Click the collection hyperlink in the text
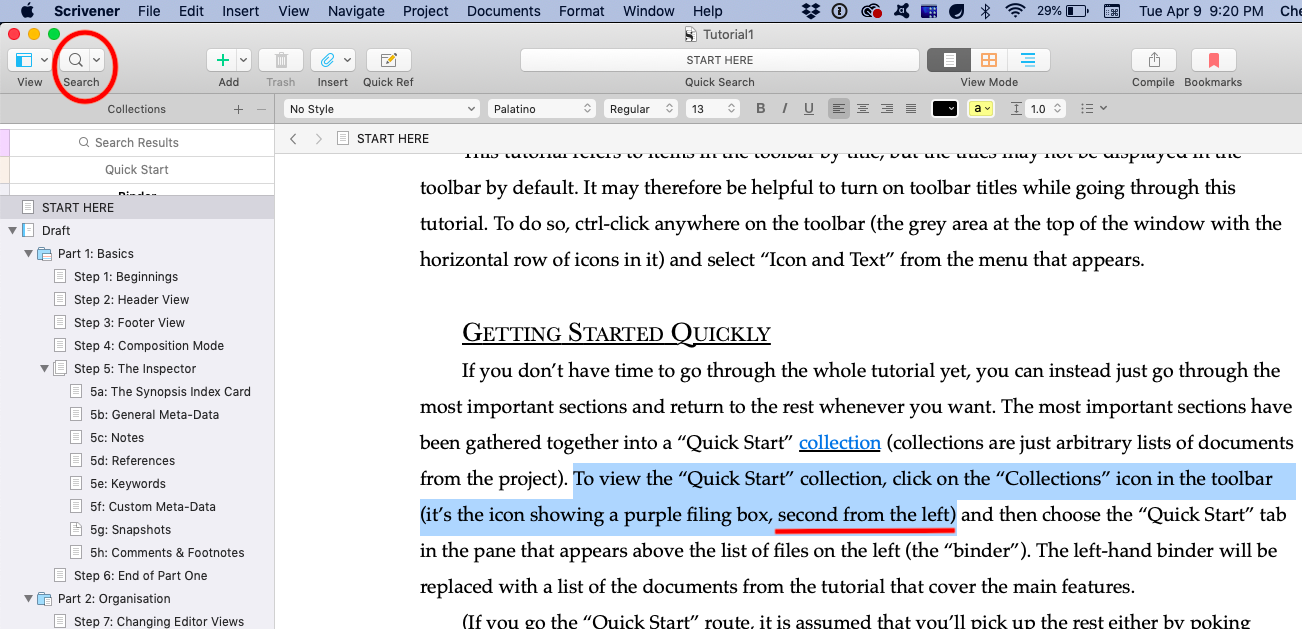1302x629 pixels. coord(839,442)
